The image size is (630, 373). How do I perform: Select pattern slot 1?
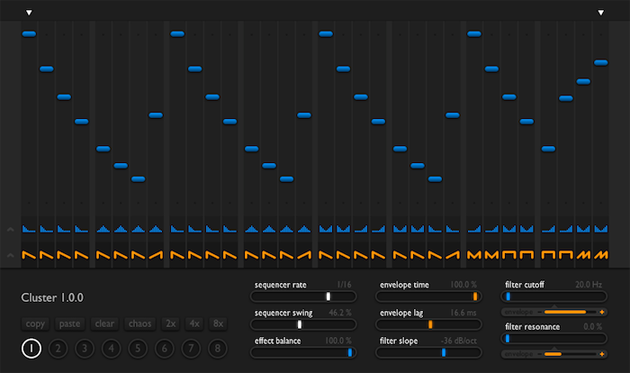31,348
